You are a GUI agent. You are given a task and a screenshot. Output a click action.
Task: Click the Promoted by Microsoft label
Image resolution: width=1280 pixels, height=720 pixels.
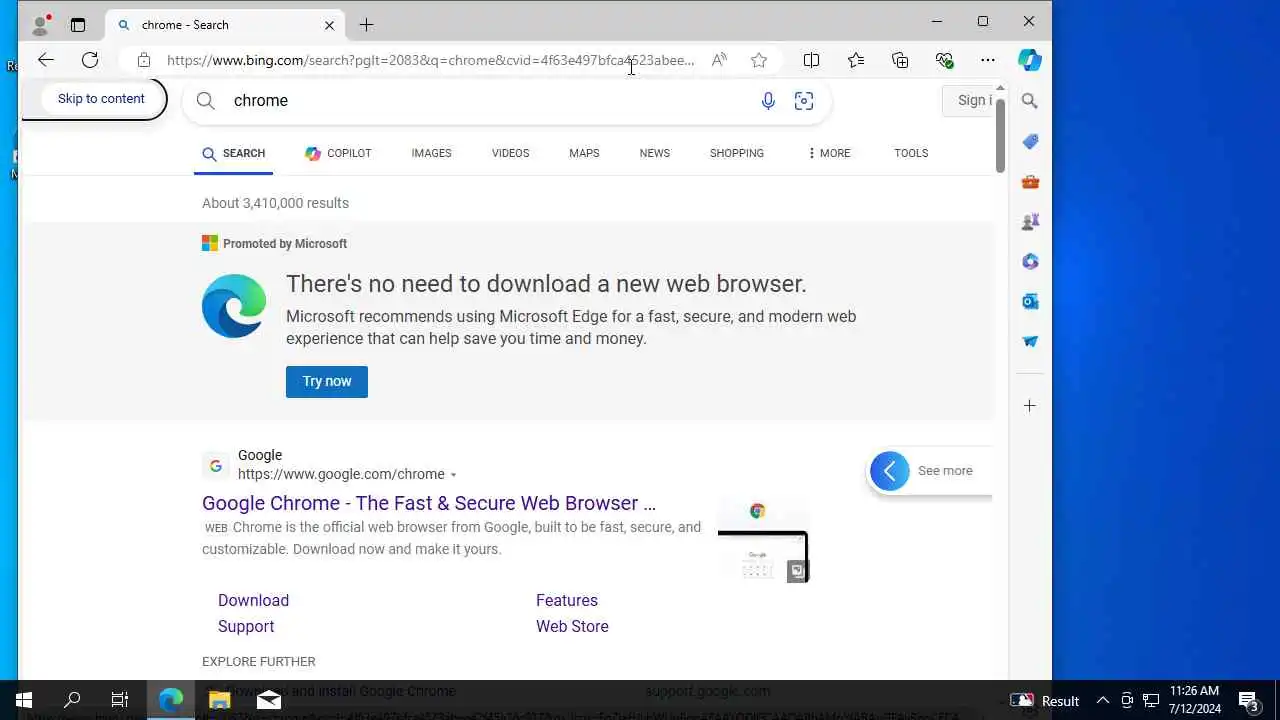tap(285, 243)
